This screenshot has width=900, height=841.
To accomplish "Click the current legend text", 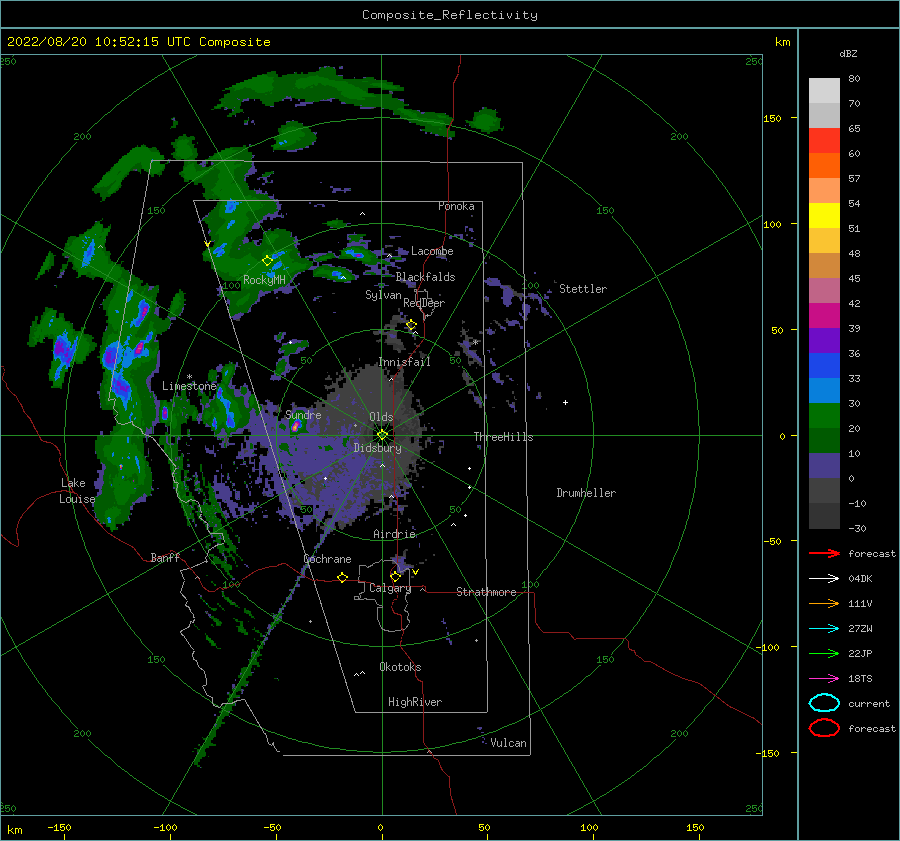I will tap(869, 703).
